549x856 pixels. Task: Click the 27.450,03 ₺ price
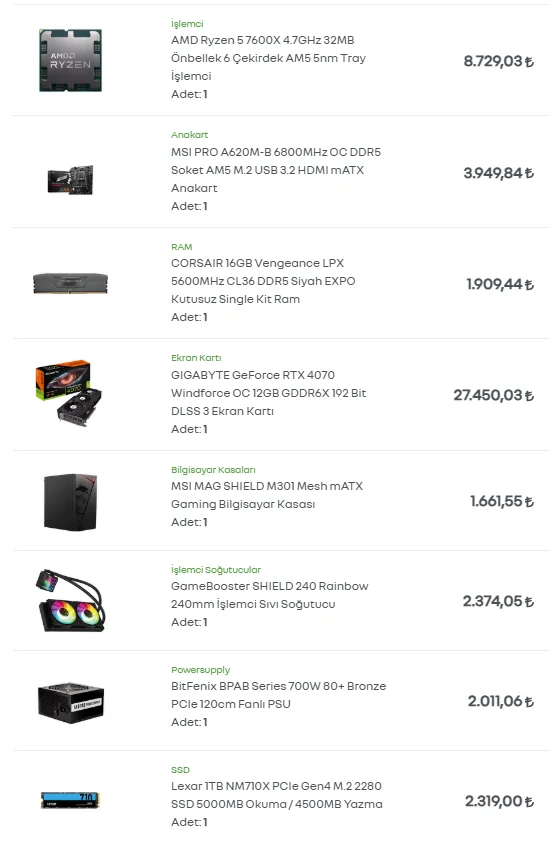click(493, 395)
